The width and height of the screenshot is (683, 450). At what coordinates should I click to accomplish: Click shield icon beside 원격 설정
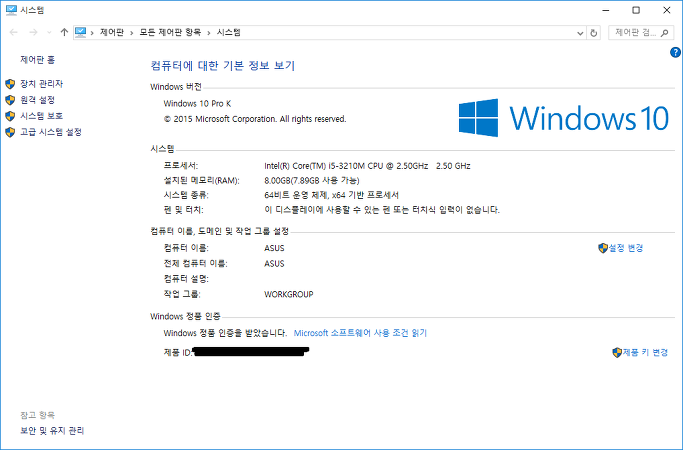10,100
